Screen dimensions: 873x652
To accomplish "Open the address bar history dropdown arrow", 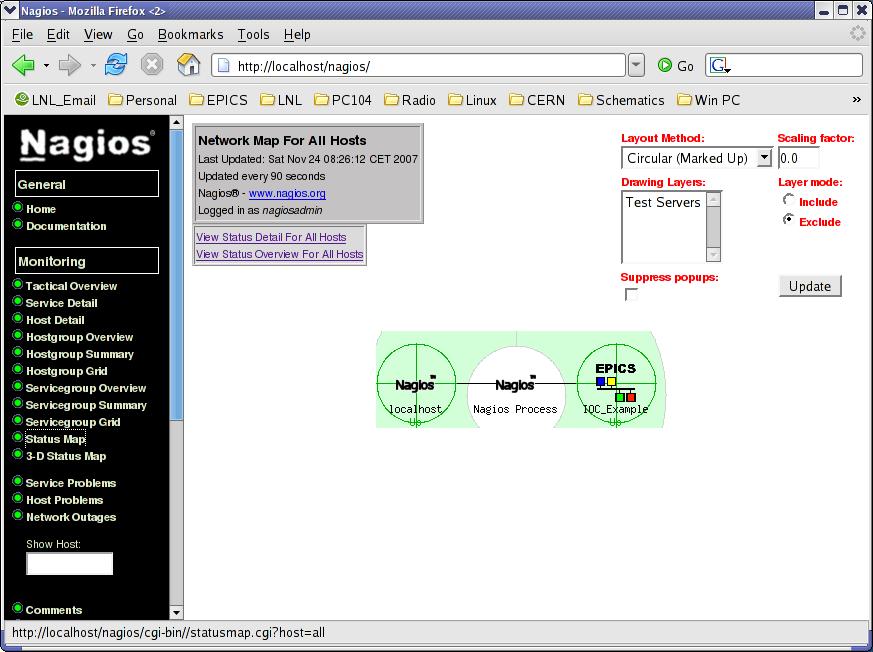I will (635, 64).
